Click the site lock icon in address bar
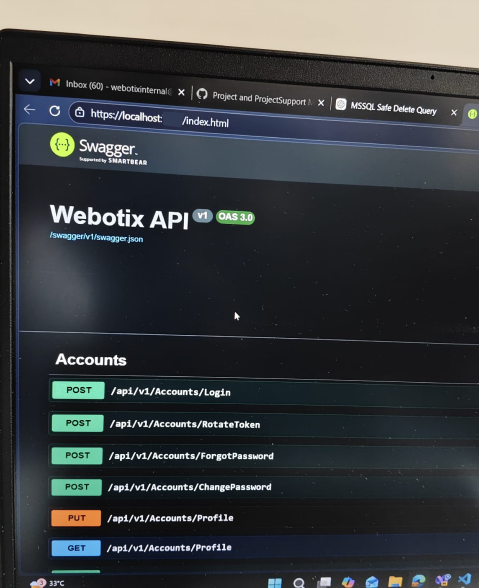Screen dimensions: 479x588 pyautogui.click(x=80, y=112)
